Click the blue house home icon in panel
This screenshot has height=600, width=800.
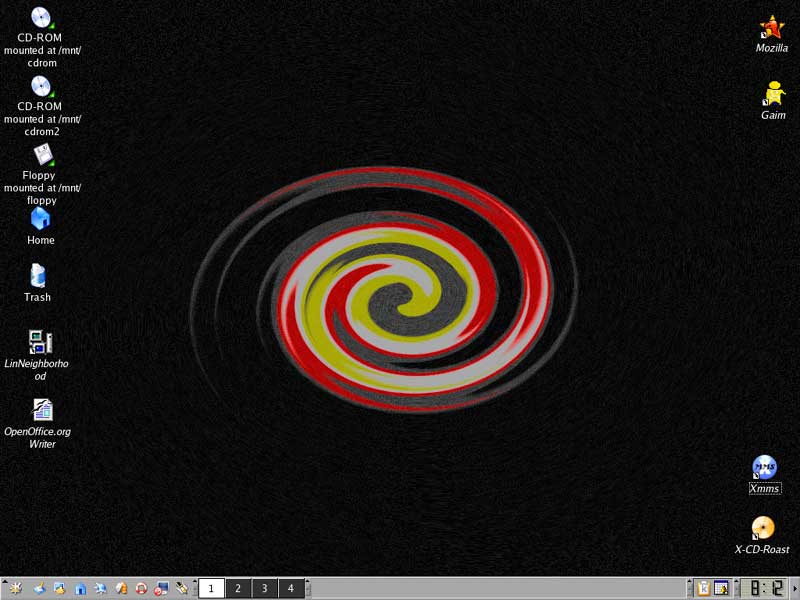coord(80,589)
